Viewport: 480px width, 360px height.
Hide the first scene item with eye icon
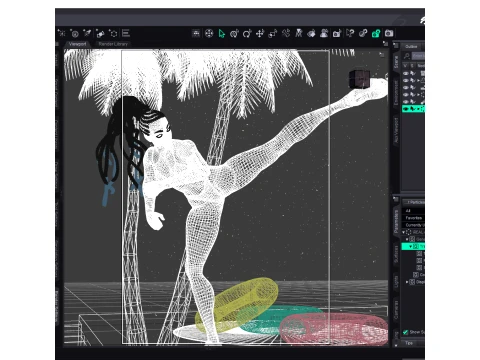pyautogui.click(x=406, y=74)
